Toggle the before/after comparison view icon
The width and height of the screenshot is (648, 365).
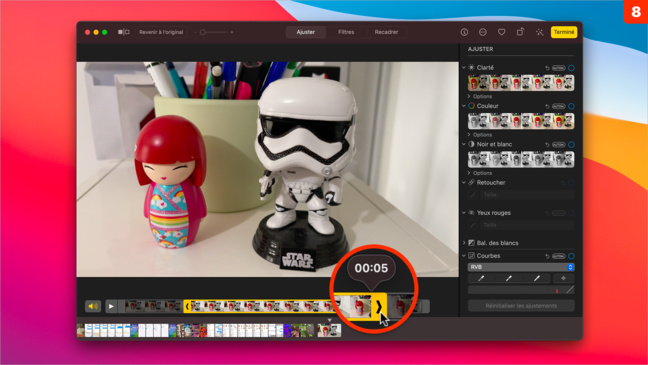tap(123, 32)
